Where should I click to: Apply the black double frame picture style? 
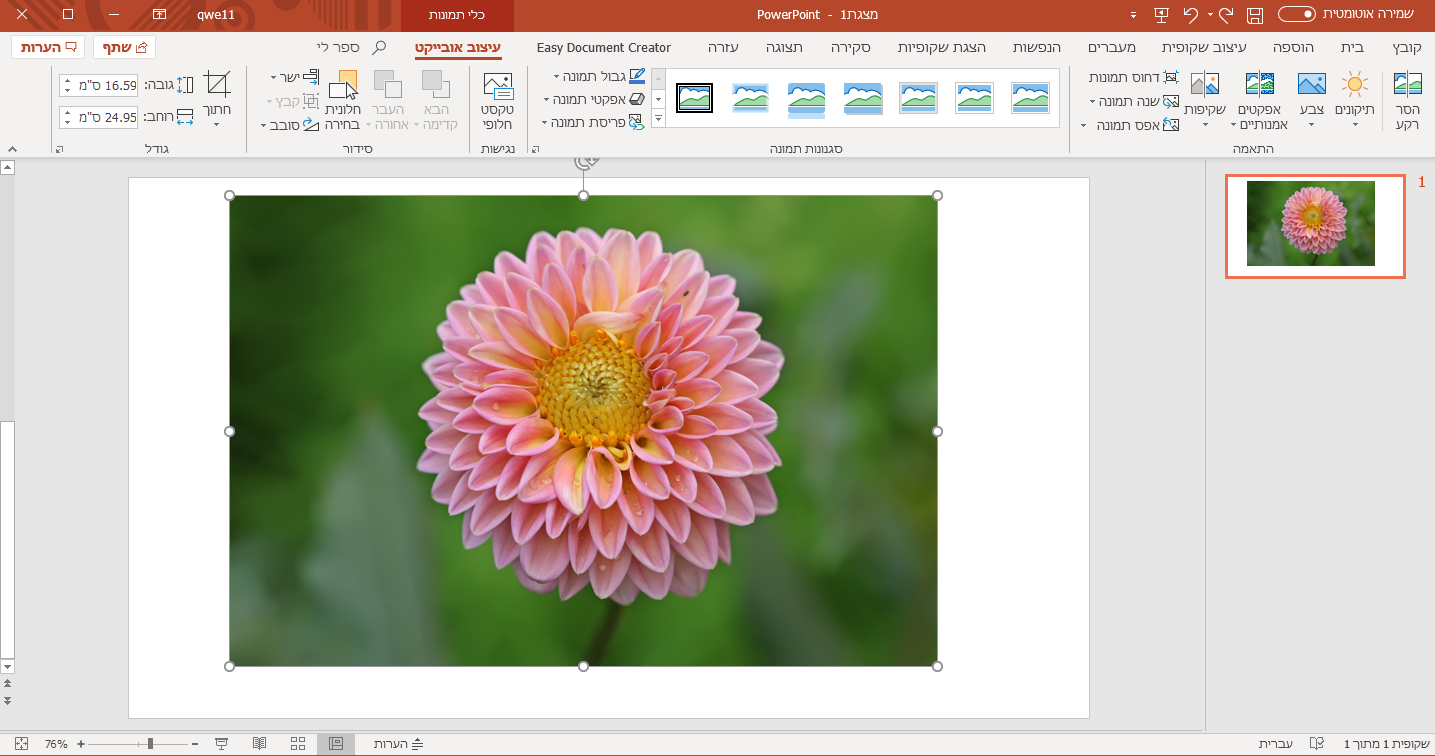pyautogui.click(x=694, y=98)
